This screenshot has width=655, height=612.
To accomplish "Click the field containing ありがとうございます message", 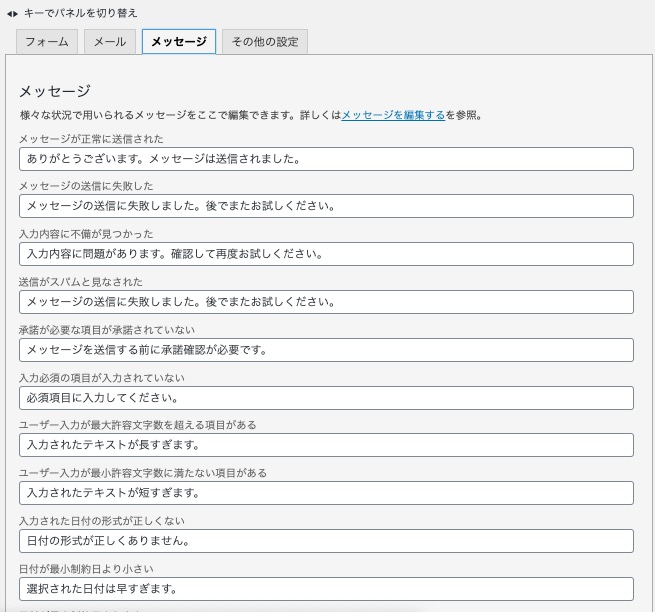I will pos(326,159).
